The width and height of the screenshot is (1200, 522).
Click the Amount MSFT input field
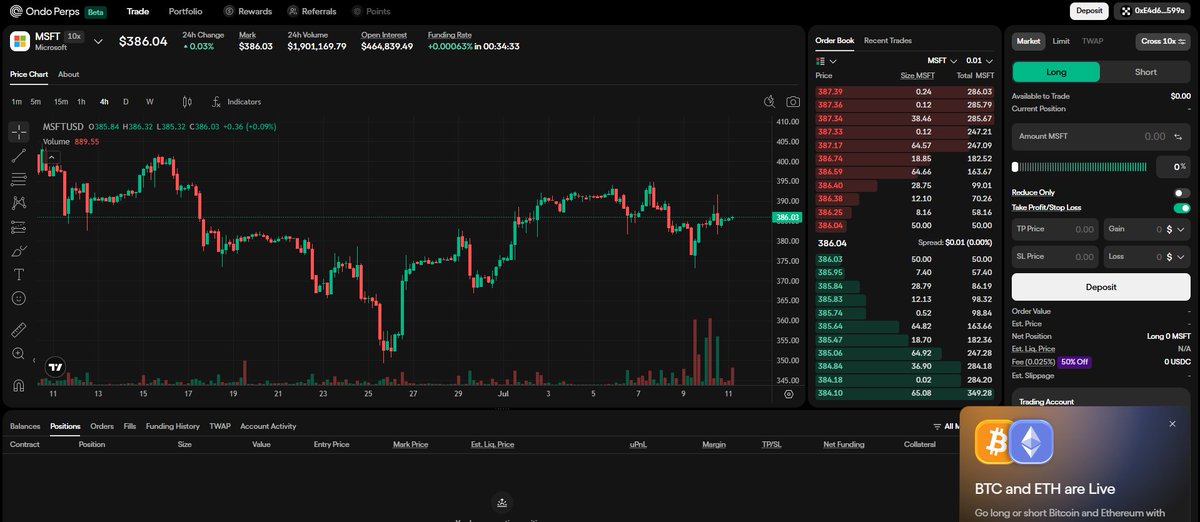pos(1101,136)
